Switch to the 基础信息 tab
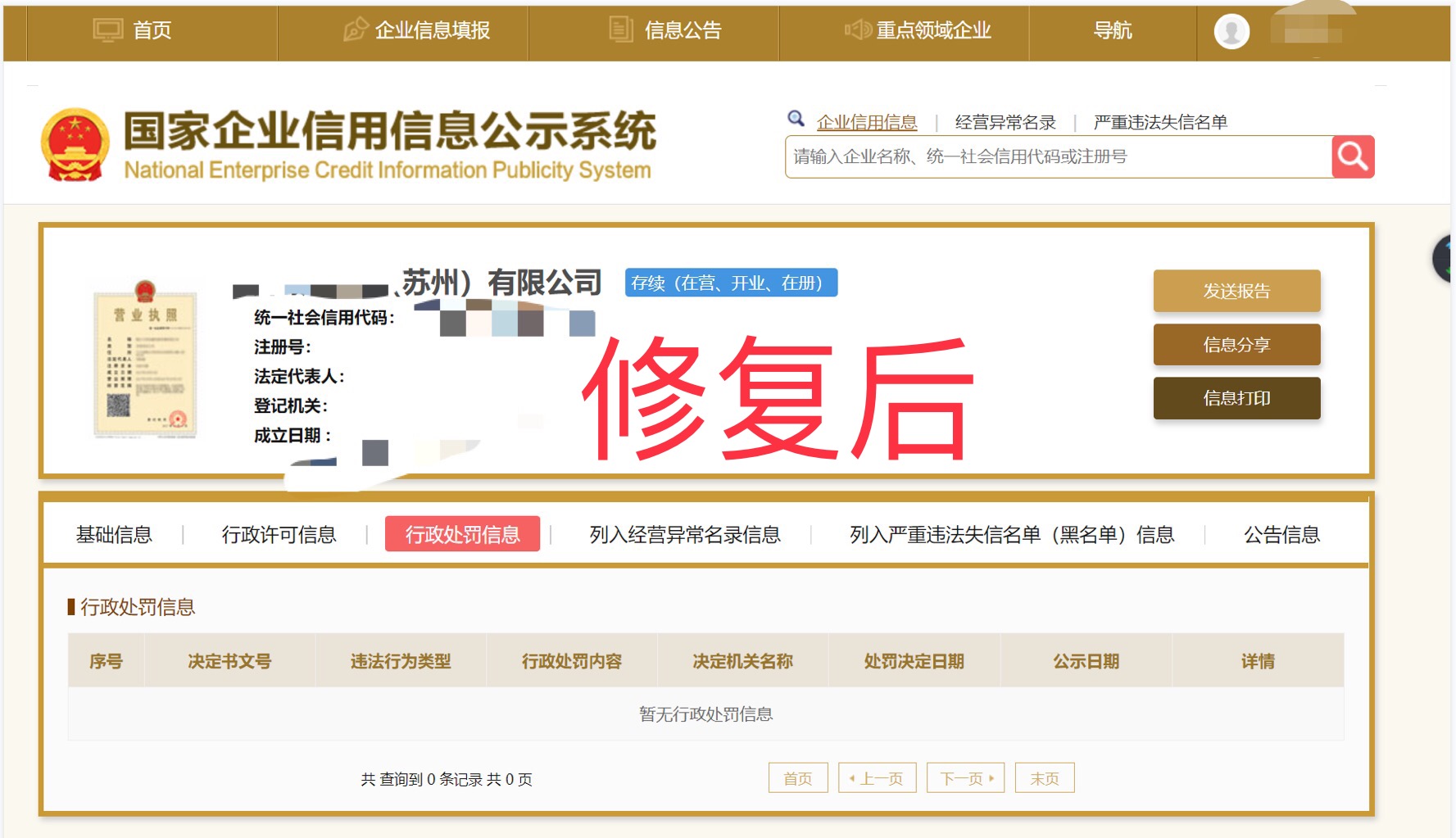 pyautogui.click(x=115, y=533)
